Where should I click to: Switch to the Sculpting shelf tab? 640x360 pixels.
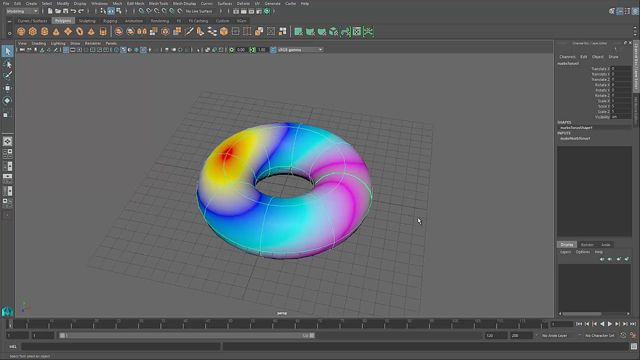point(87,21)
